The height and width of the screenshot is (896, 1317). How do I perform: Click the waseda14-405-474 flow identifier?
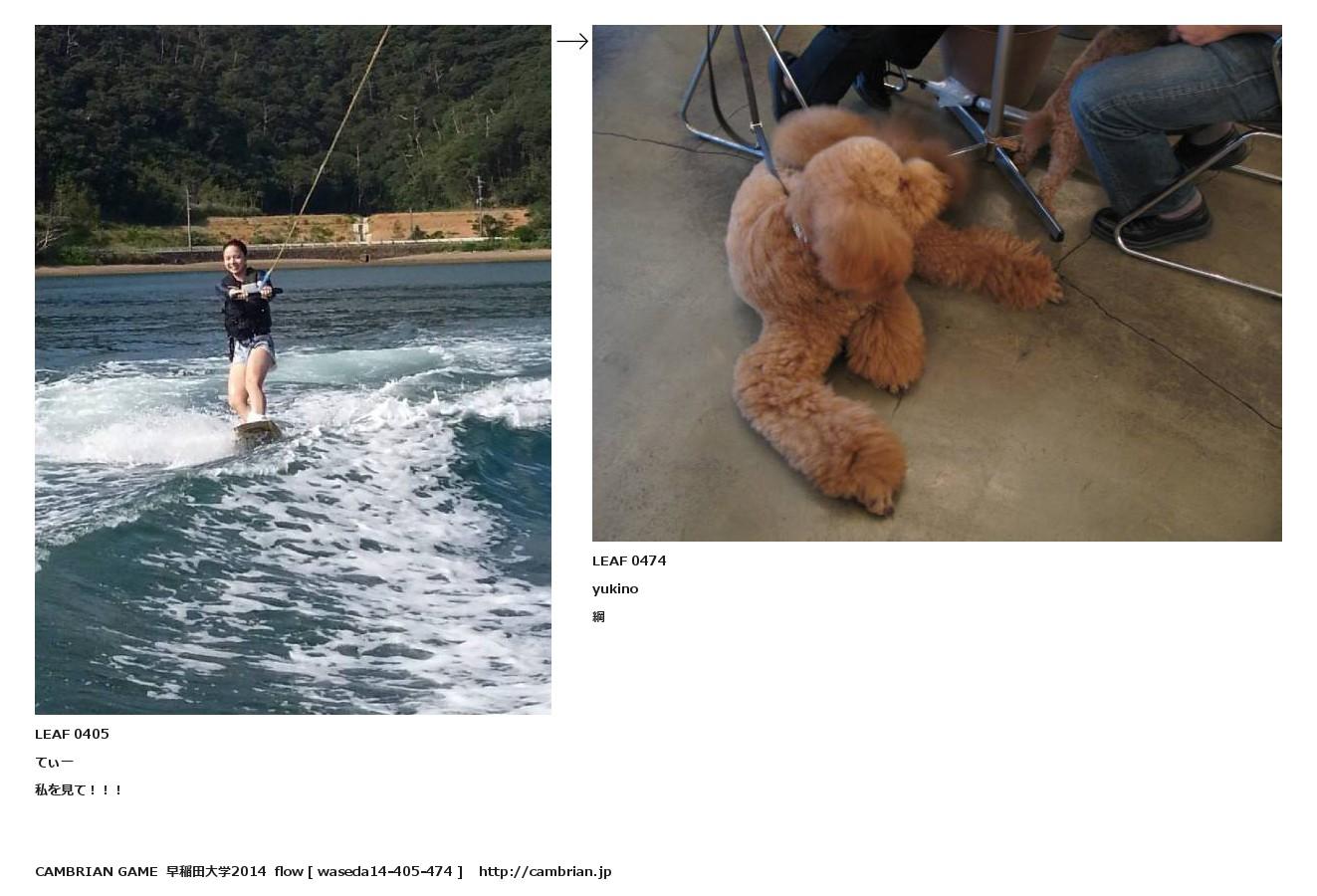coord(385,871)
